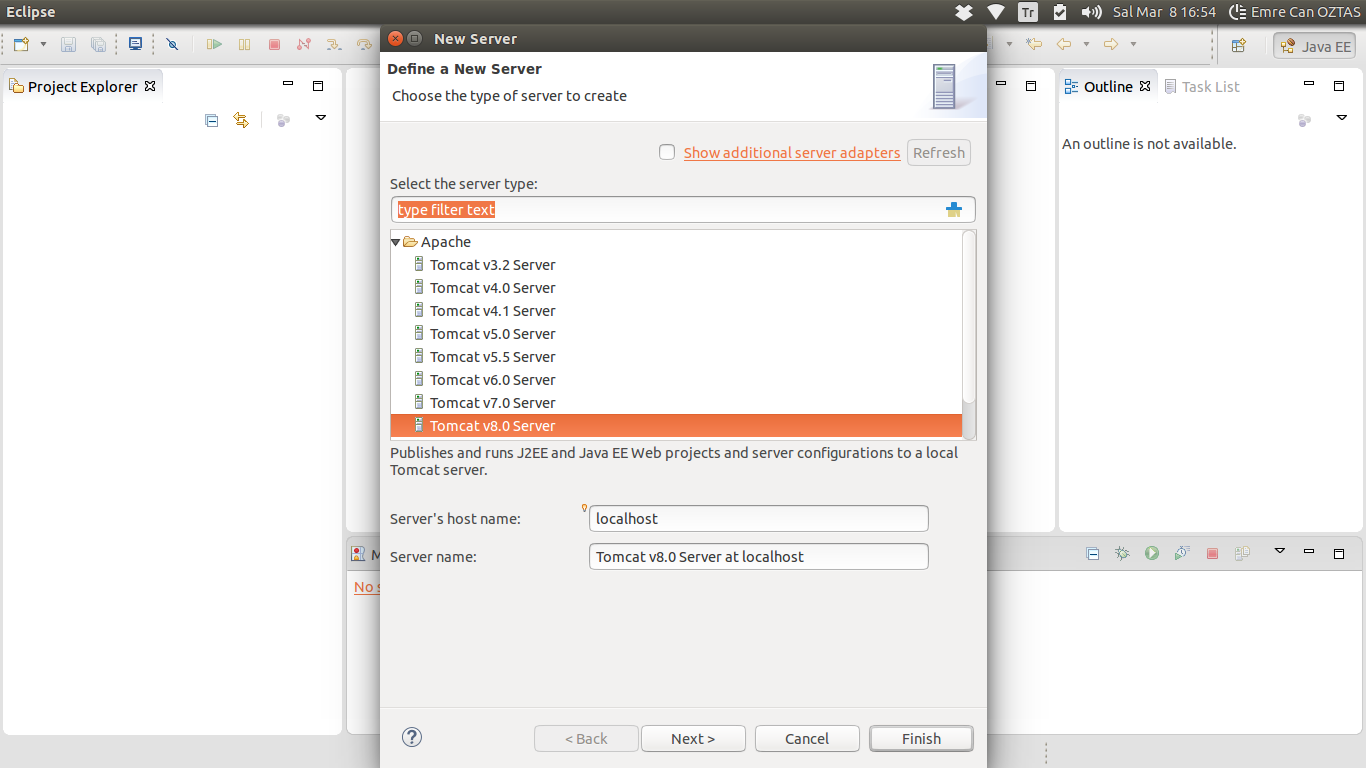This screenshot has height=768, width=1366.
Task: Open Project Explorer View Menu triangle
Action: tap(321, 118)
